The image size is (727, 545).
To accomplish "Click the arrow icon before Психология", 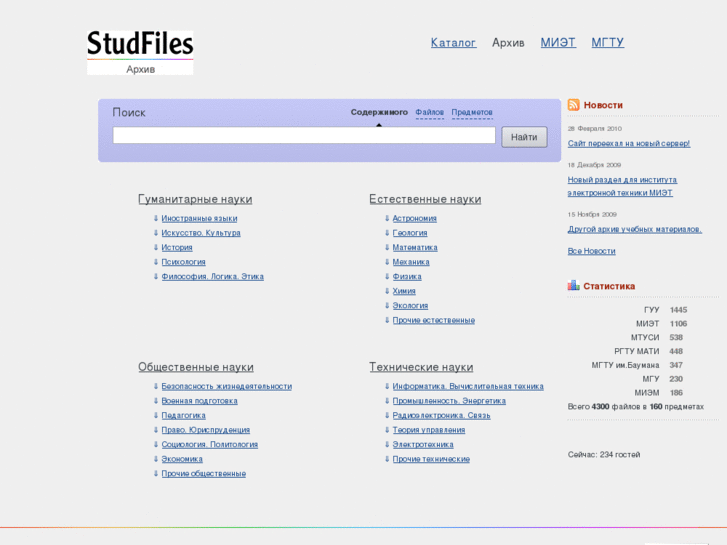I will click(x=156, y=262).
